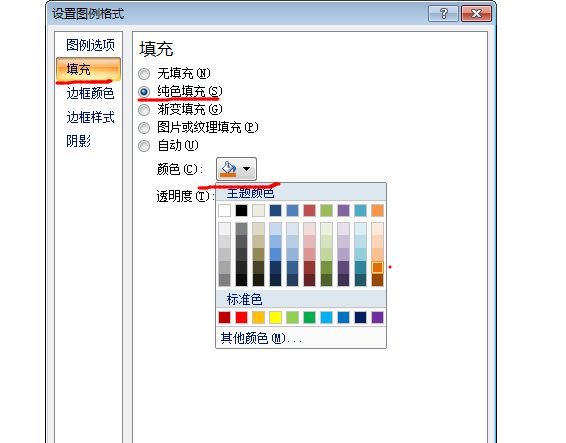566x443 pixels.
Task: Pick standard dark navy color swatch
Action: (360, 318)
